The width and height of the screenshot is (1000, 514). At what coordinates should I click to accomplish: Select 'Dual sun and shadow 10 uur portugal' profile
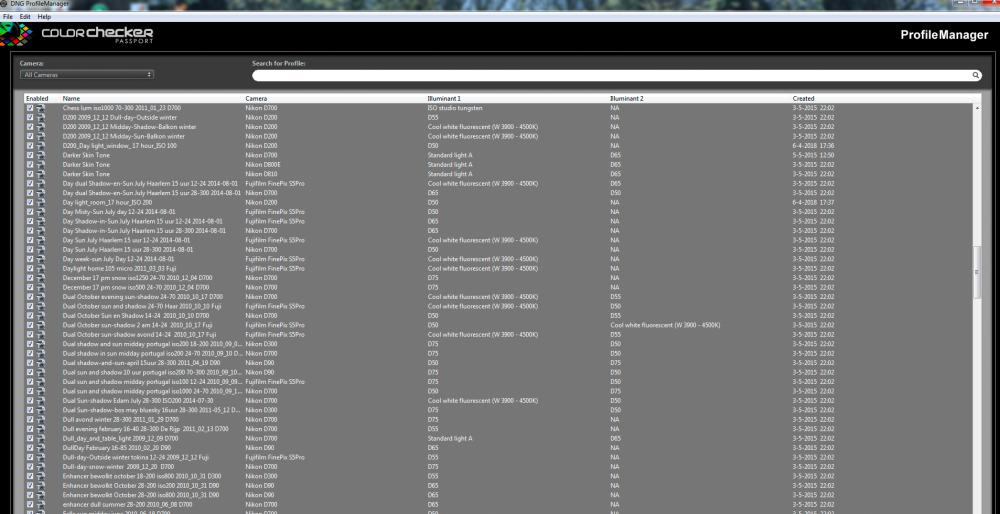(152, 372)
